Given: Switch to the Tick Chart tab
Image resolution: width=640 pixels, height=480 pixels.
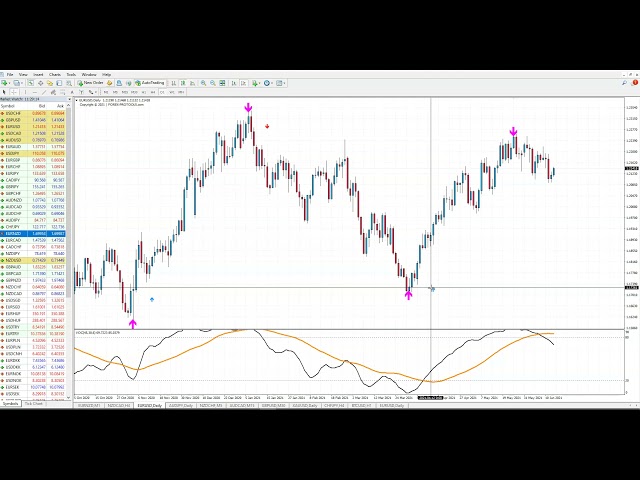Looking at the screenshot, I should [x=34, y=404].
